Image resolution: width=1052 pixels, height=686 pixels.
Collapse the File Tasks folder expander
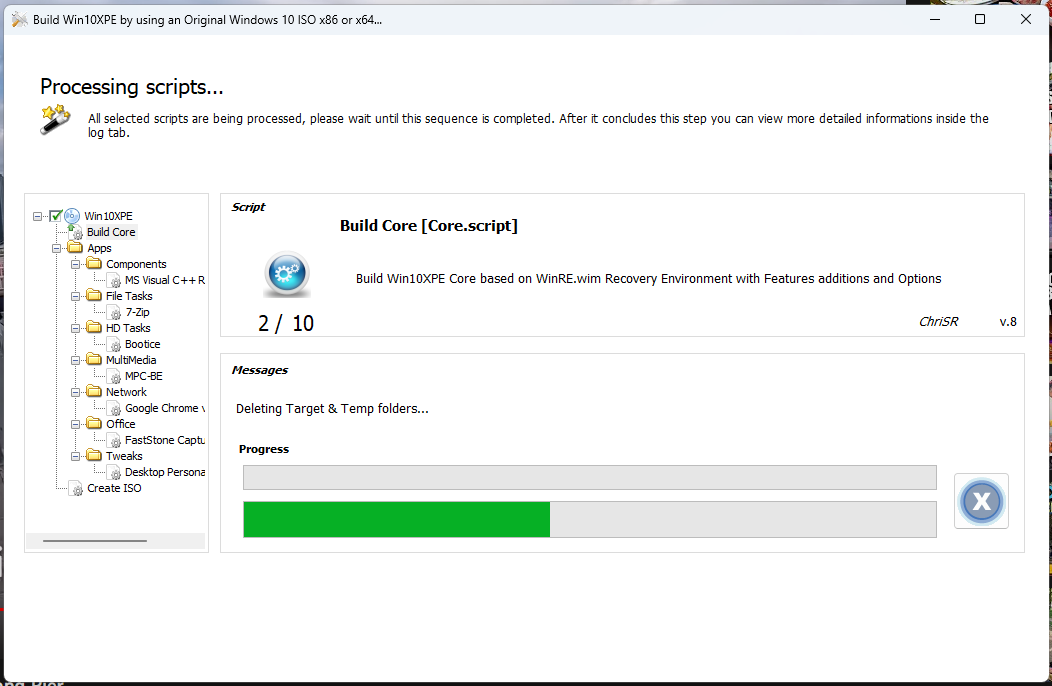click(x=75, y=296)
